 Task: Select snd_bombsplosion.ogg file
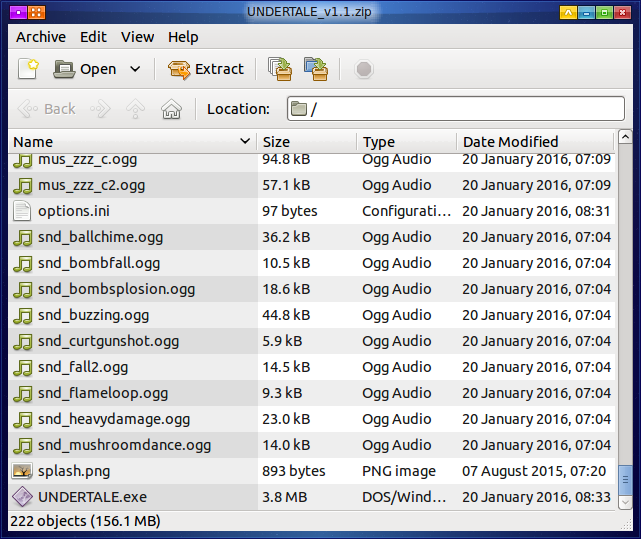click(312, 289)
